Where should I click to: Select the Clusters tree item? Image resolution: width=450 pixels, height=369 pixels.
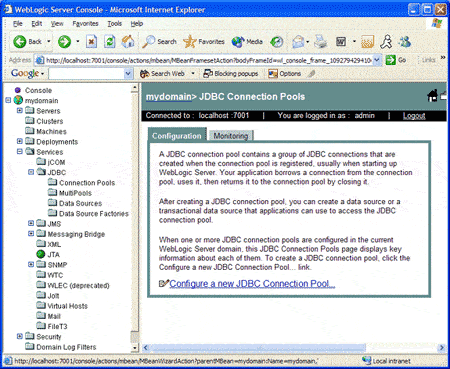click(x=50, y=121)
